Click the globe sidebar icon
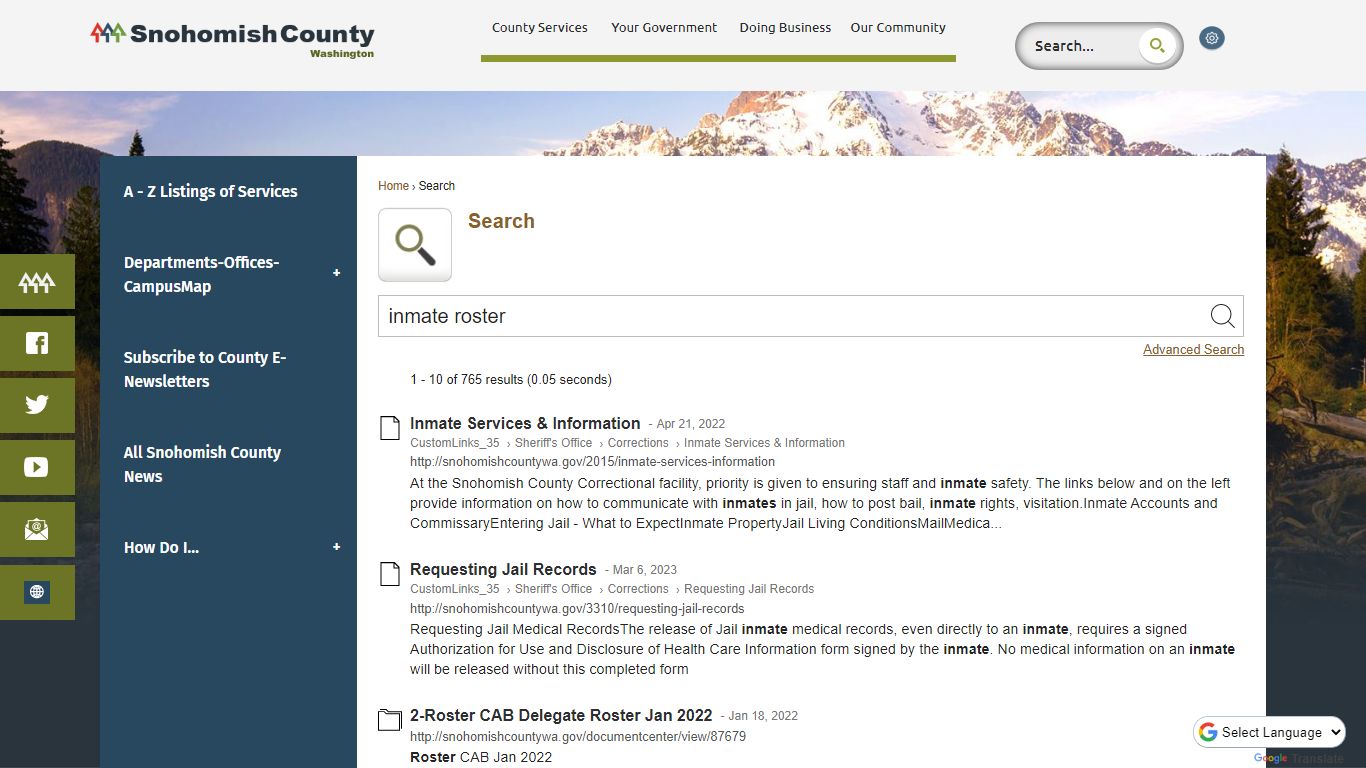The height and width of the screenshot is (768, 1366). click(x=37, y=592)
